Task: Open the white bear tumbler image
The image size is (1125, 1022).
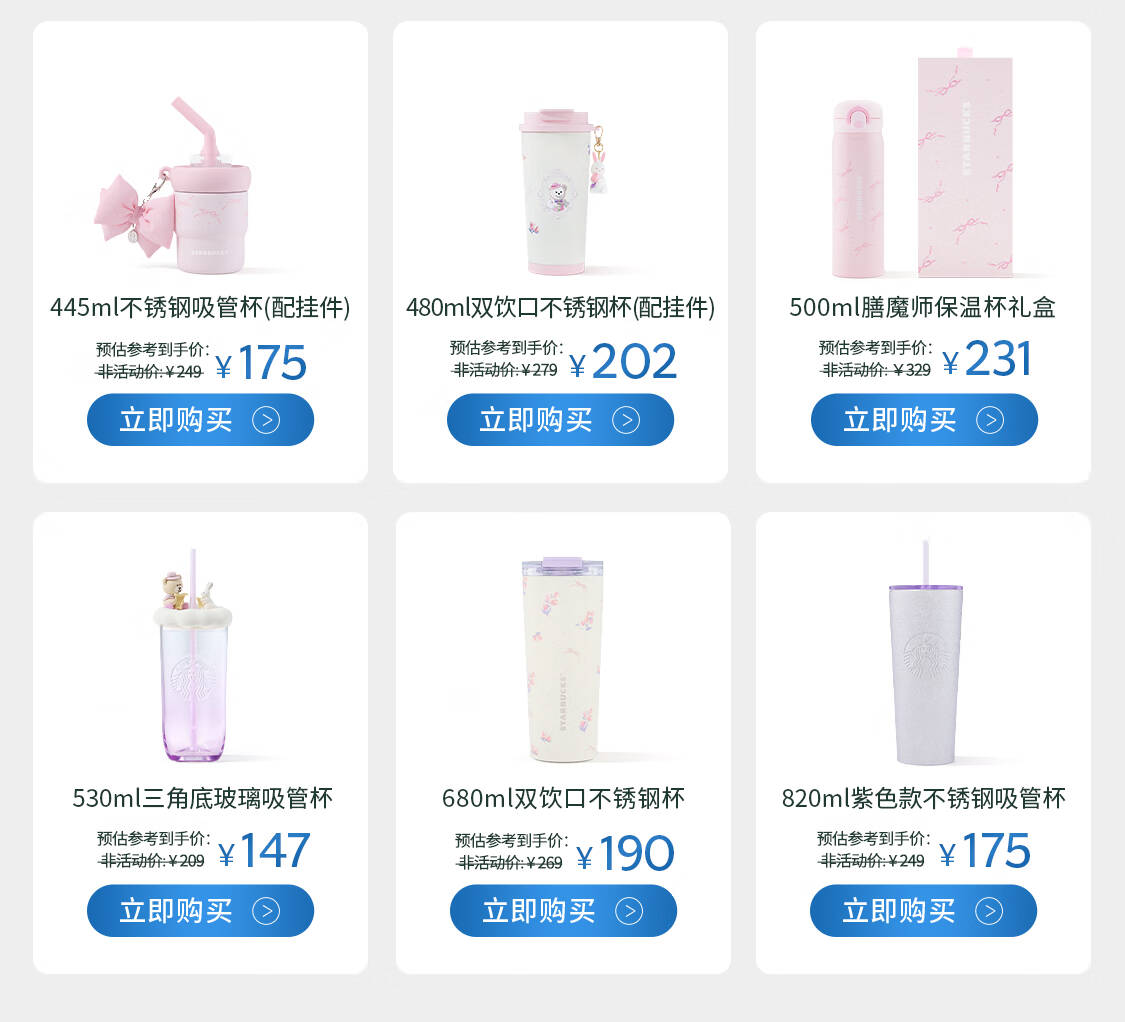Action: pos(562,192)
